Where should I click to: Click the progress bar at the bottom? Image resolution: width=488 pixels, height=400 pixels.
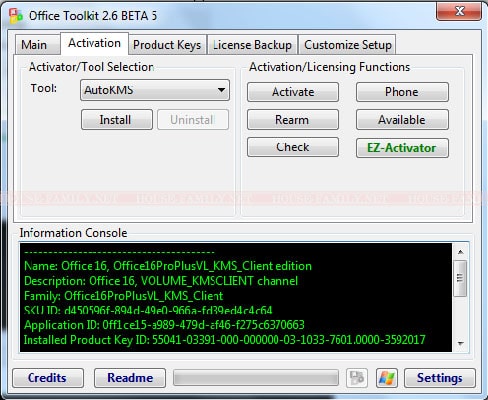(256, 378)
